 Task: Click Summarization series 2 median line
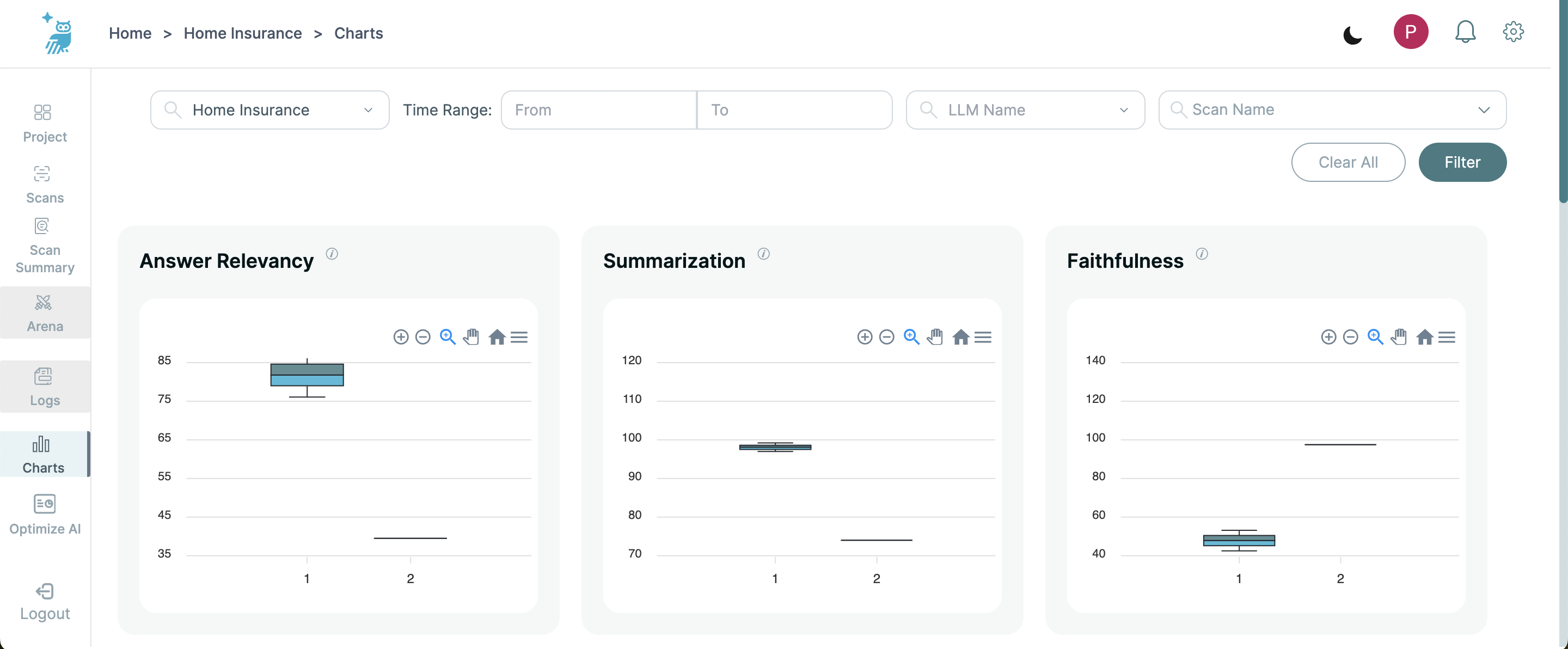click(x=876, y=540)
